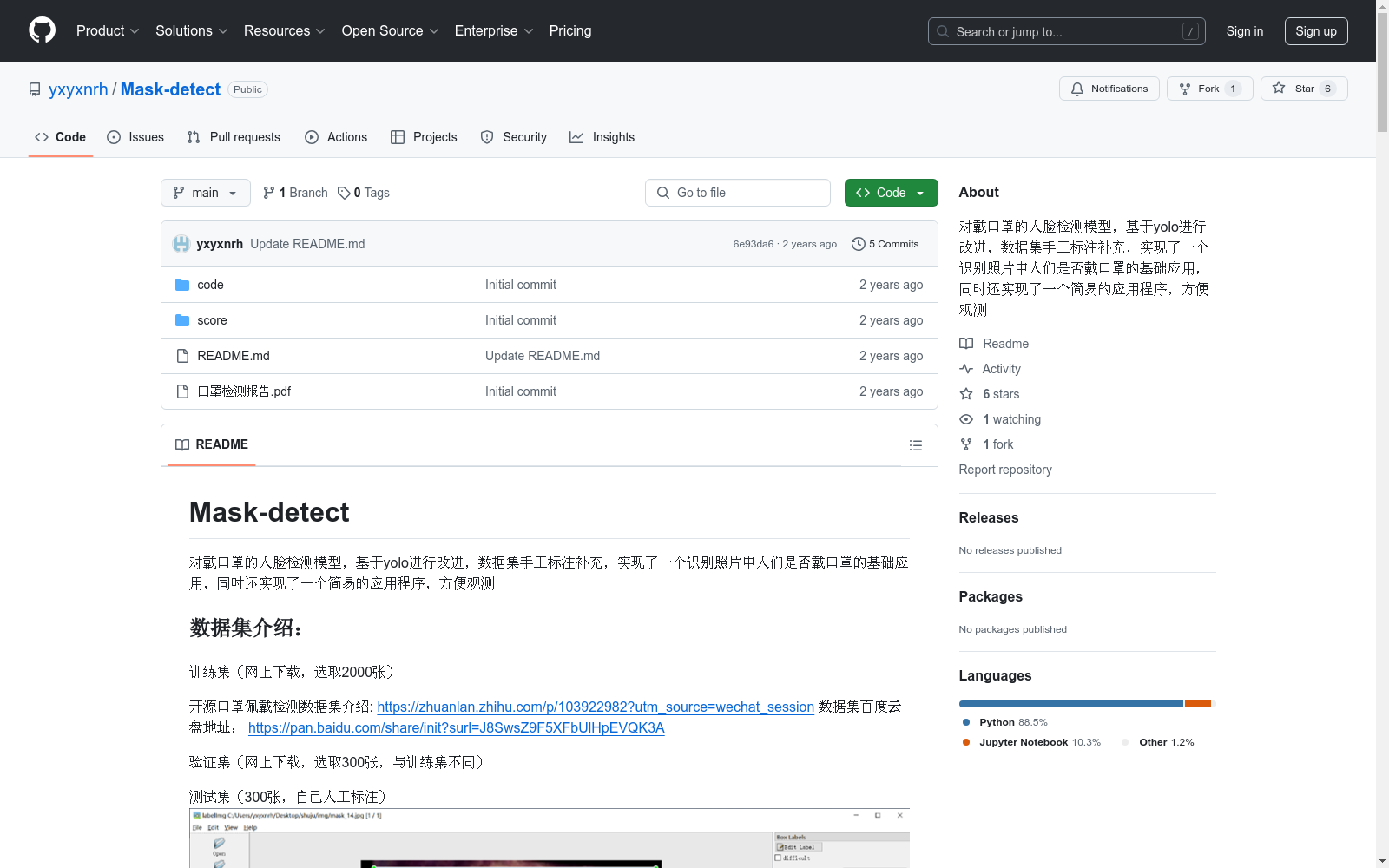Click the 口罩检测报告.pdf file icon
The image size is (1389, 868).
[182, 391]
